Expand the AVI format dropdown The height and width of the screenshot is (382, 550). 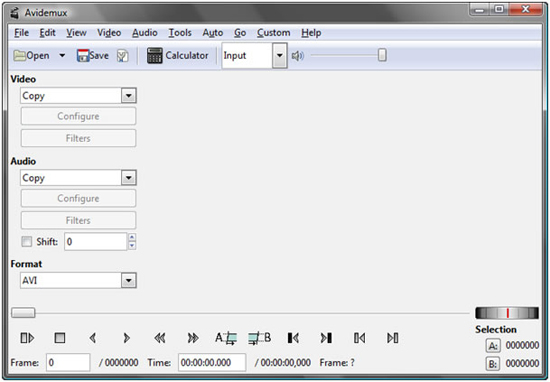pos(128,281)
